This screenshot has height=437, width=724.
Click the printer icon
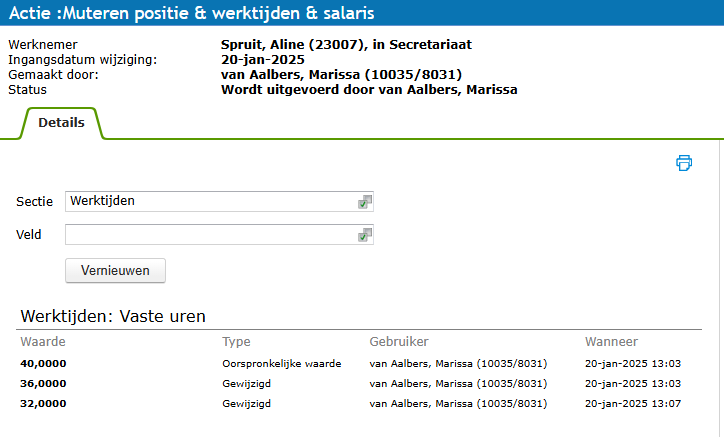[684, 163]
